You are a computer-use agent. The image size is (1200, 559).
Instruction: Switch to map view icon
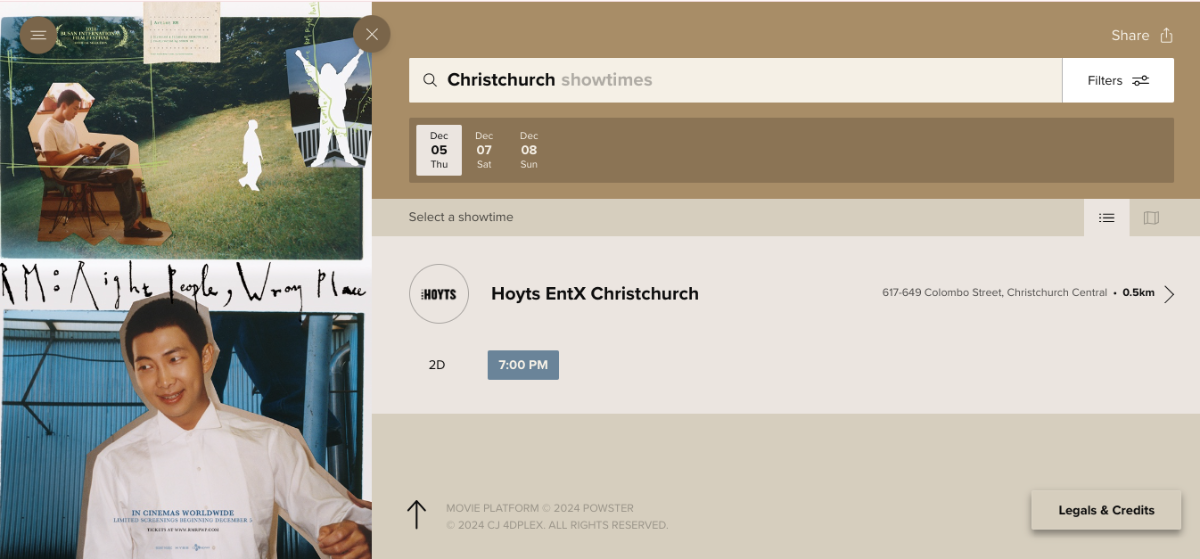click(x=1151, y=217)
